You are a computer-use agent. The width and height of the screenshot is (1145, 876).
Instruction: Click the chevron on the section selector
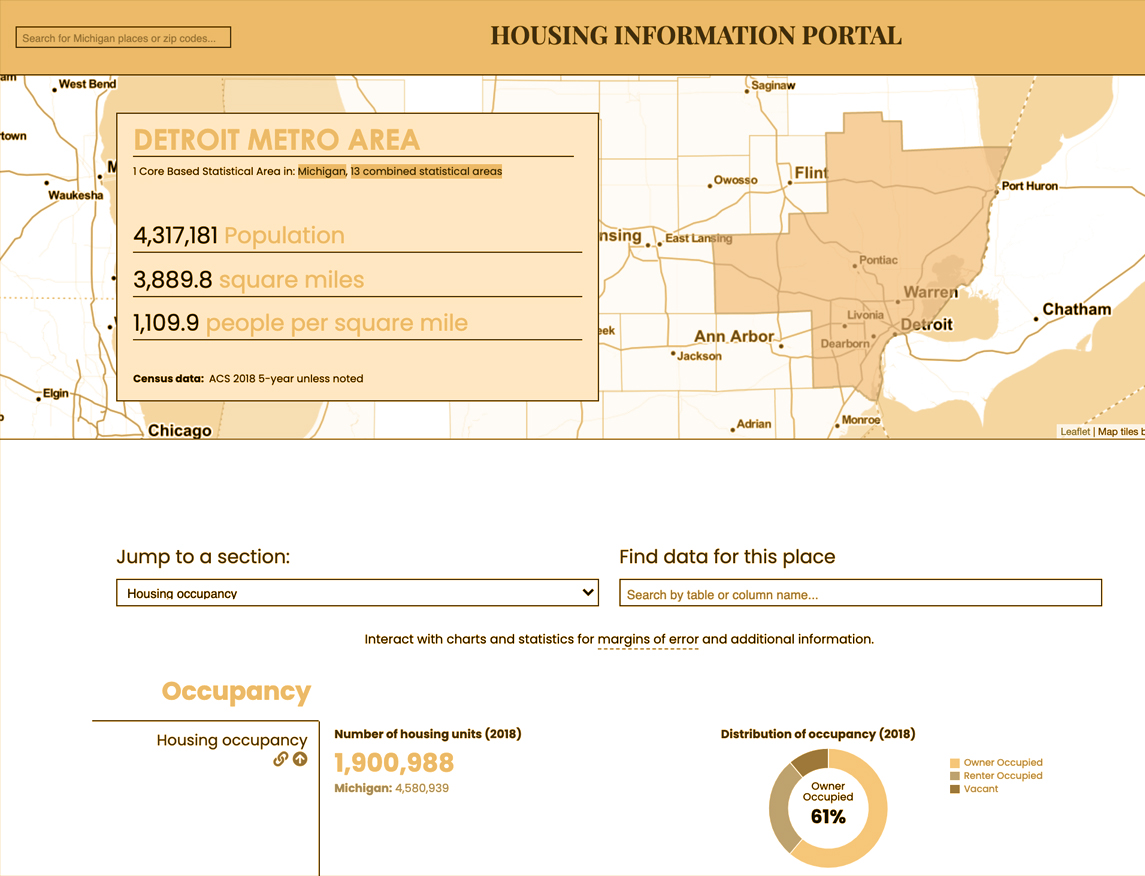pos(587,592)
